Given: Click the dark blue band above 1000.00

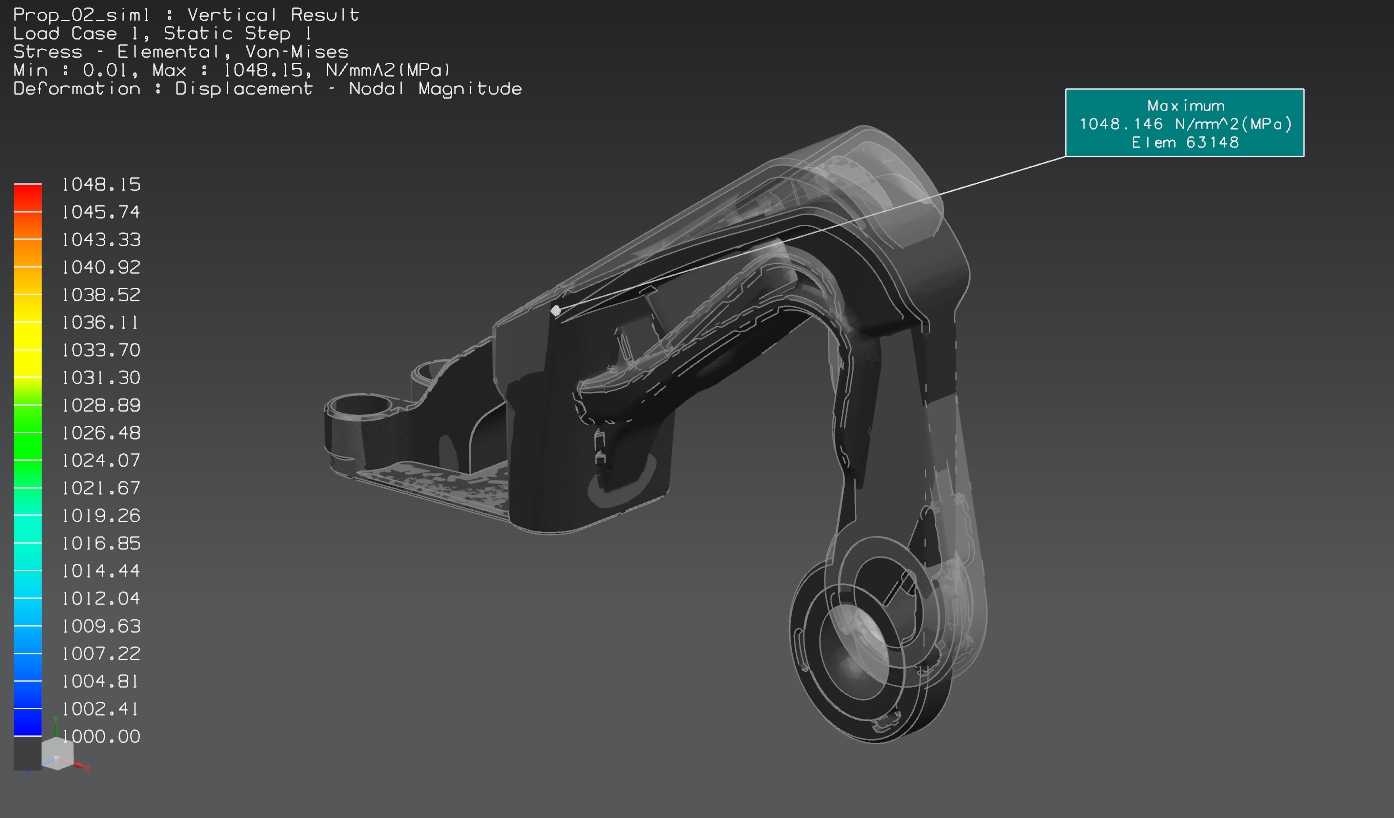Looking at the screenshot, I should (x=28, y=722).
